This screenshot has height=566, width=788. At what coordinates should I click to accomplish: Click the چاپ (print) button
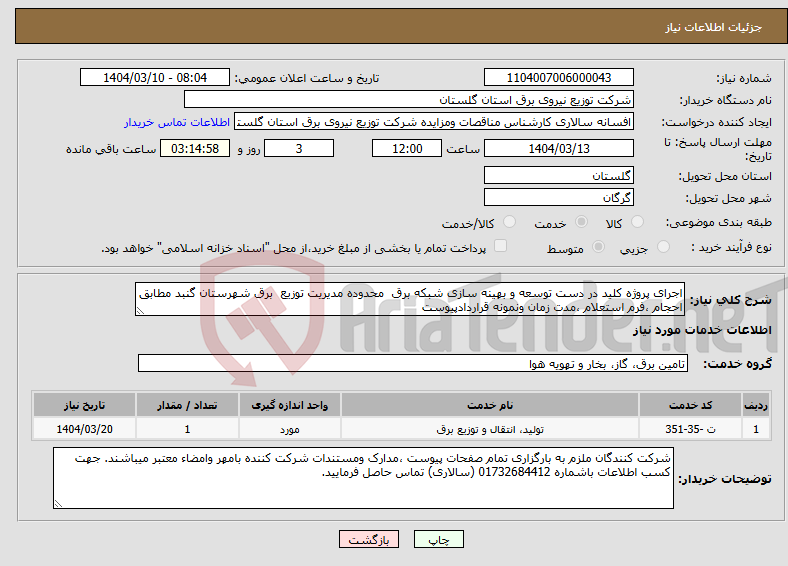438,539
